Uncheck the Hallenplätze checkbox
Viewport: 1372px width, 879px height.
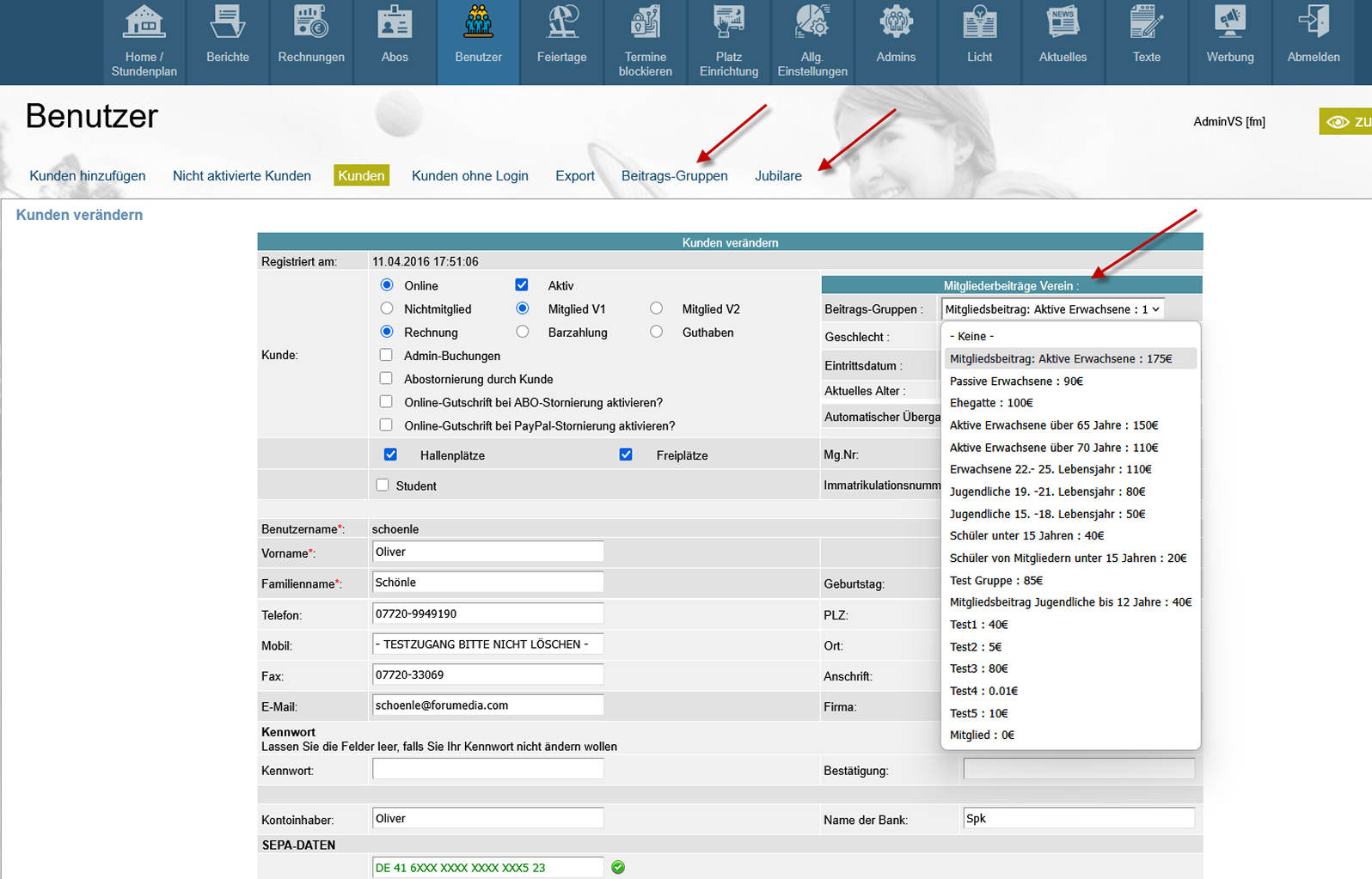(390, 455)
